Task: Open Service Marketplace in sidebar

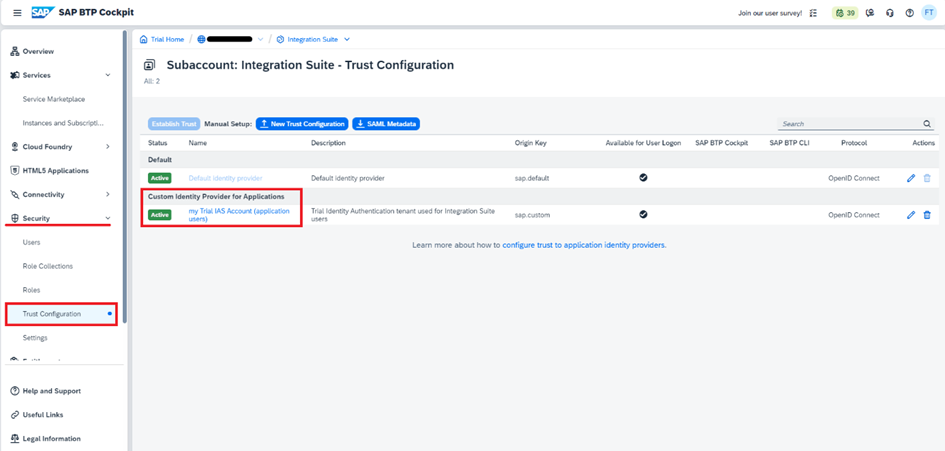Action: [x=54, y=99]
